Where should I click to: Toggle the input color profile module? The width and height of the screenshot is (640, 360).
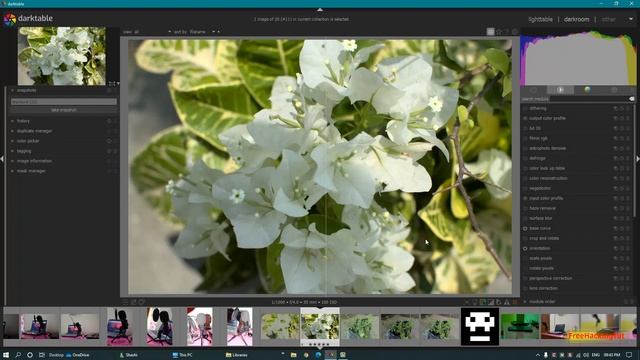[525, 198]
